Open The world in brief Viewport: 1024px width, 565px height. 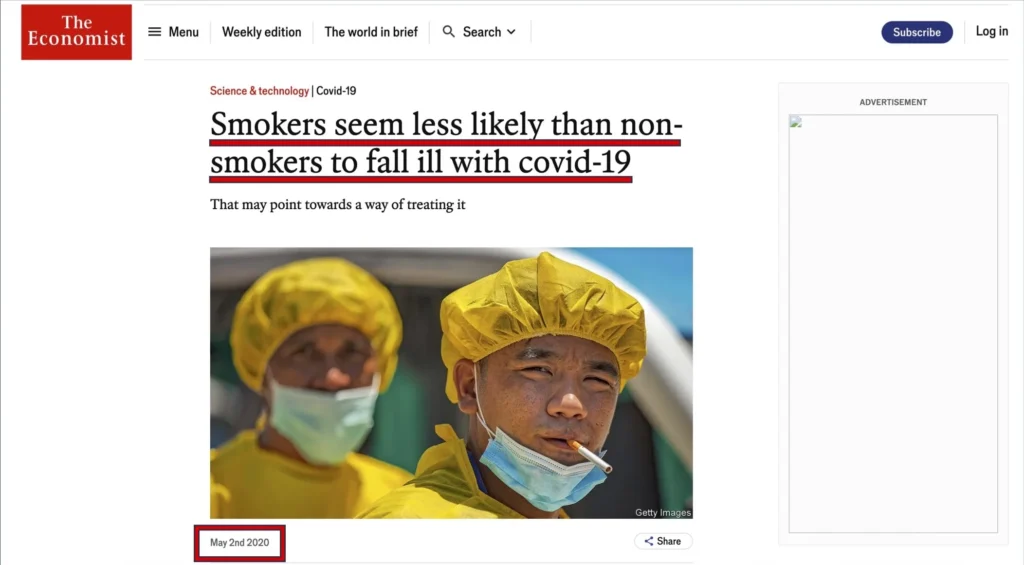click(371, 31)
